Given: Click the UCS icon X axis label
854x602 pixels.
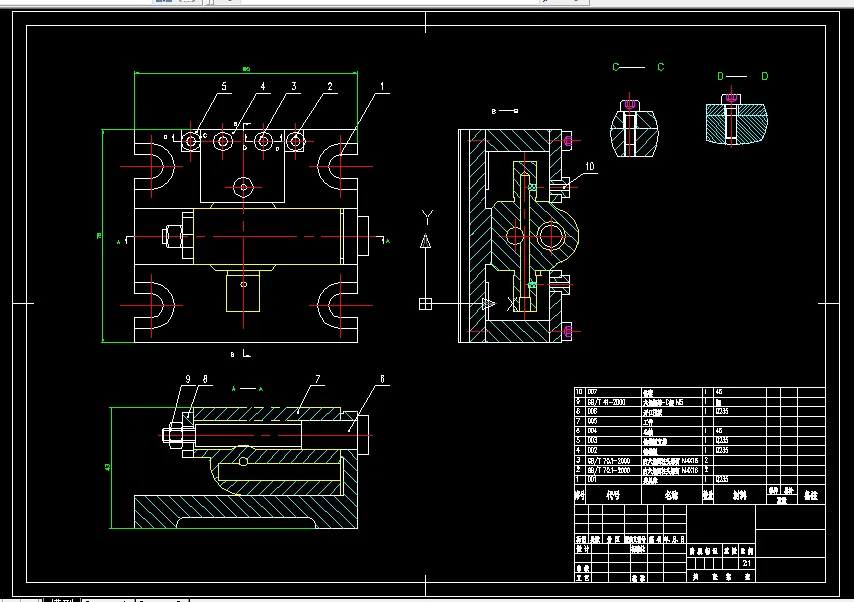Looking at the screenshot, I should tap(513, 304).
